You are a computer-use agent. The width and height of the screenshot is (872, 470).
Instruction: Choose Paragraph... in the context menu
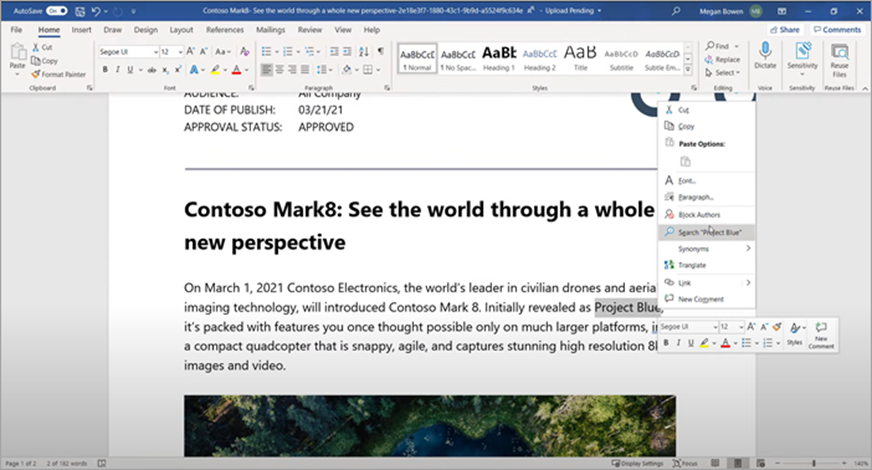point(706,197)
